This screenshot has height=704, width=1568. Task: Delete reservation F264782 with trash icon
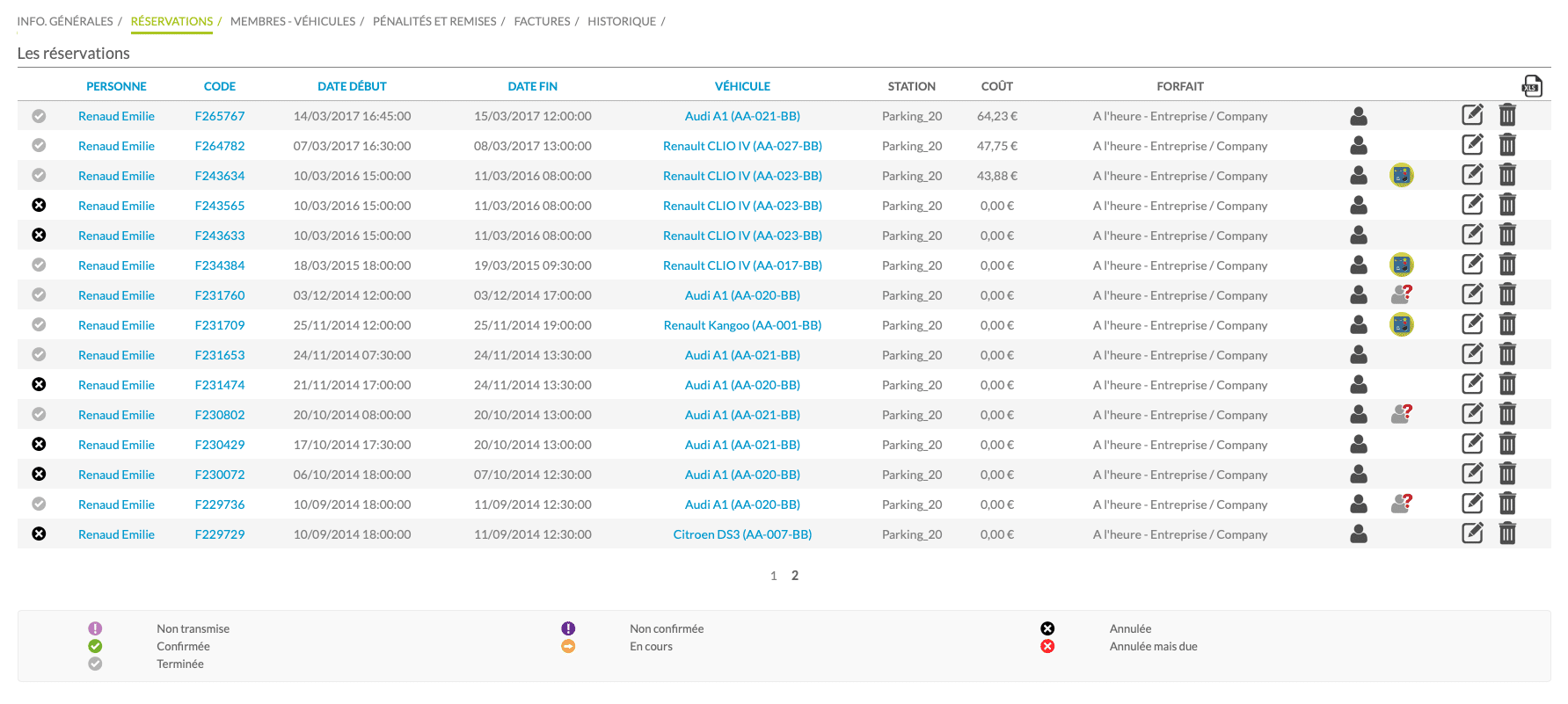point(1507,145)
